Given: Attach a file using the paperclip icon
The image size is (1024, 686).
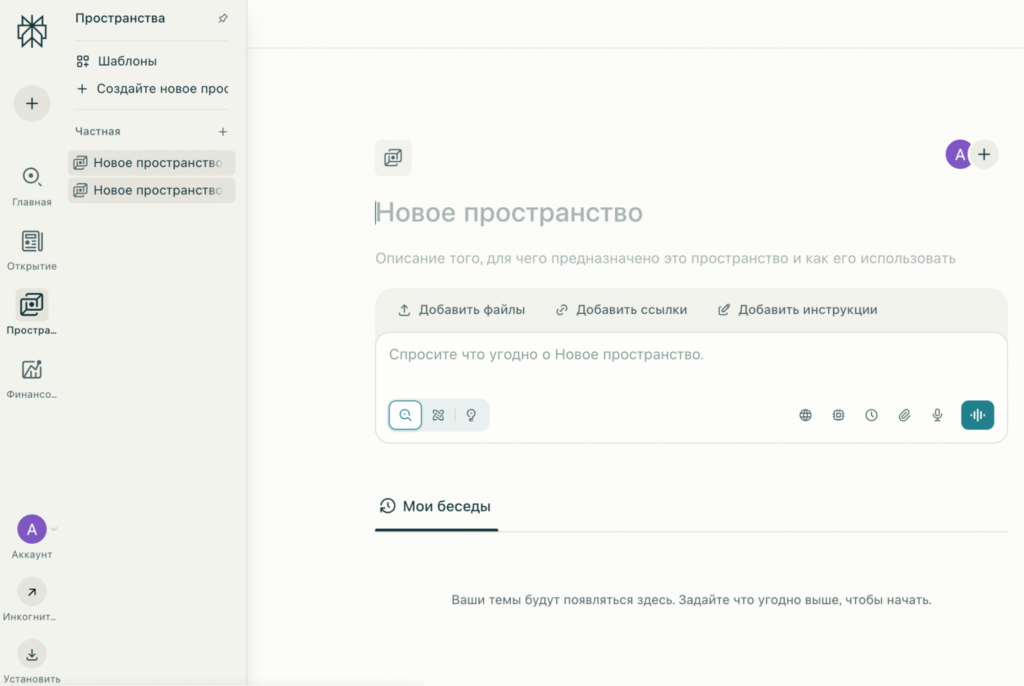Looking at the screenshot, I should pos(904,414).
